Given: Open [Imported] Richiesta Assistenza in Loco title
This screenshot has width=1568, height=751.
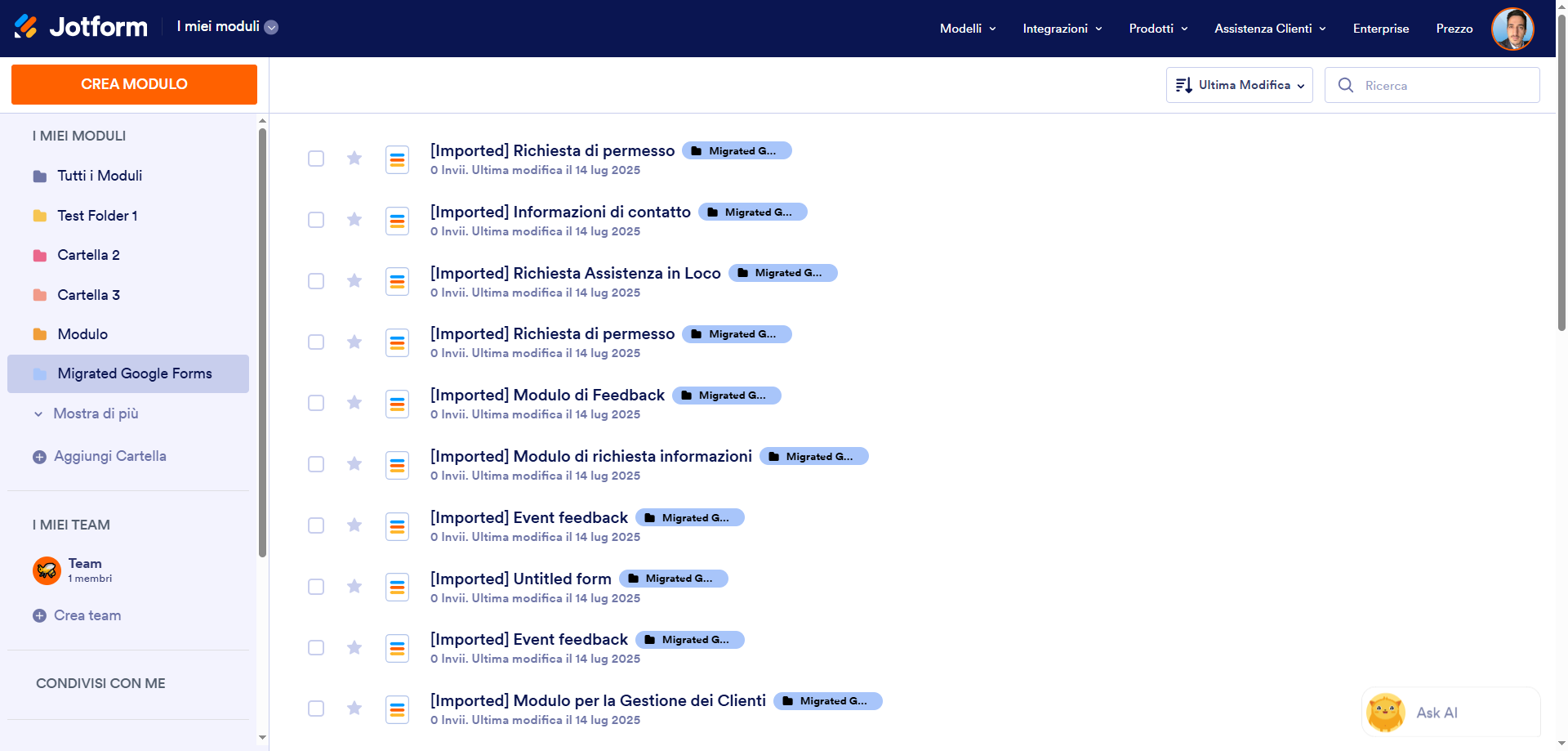Looking at the screenshot, I should pyautogui.click(x=576, y=273).
